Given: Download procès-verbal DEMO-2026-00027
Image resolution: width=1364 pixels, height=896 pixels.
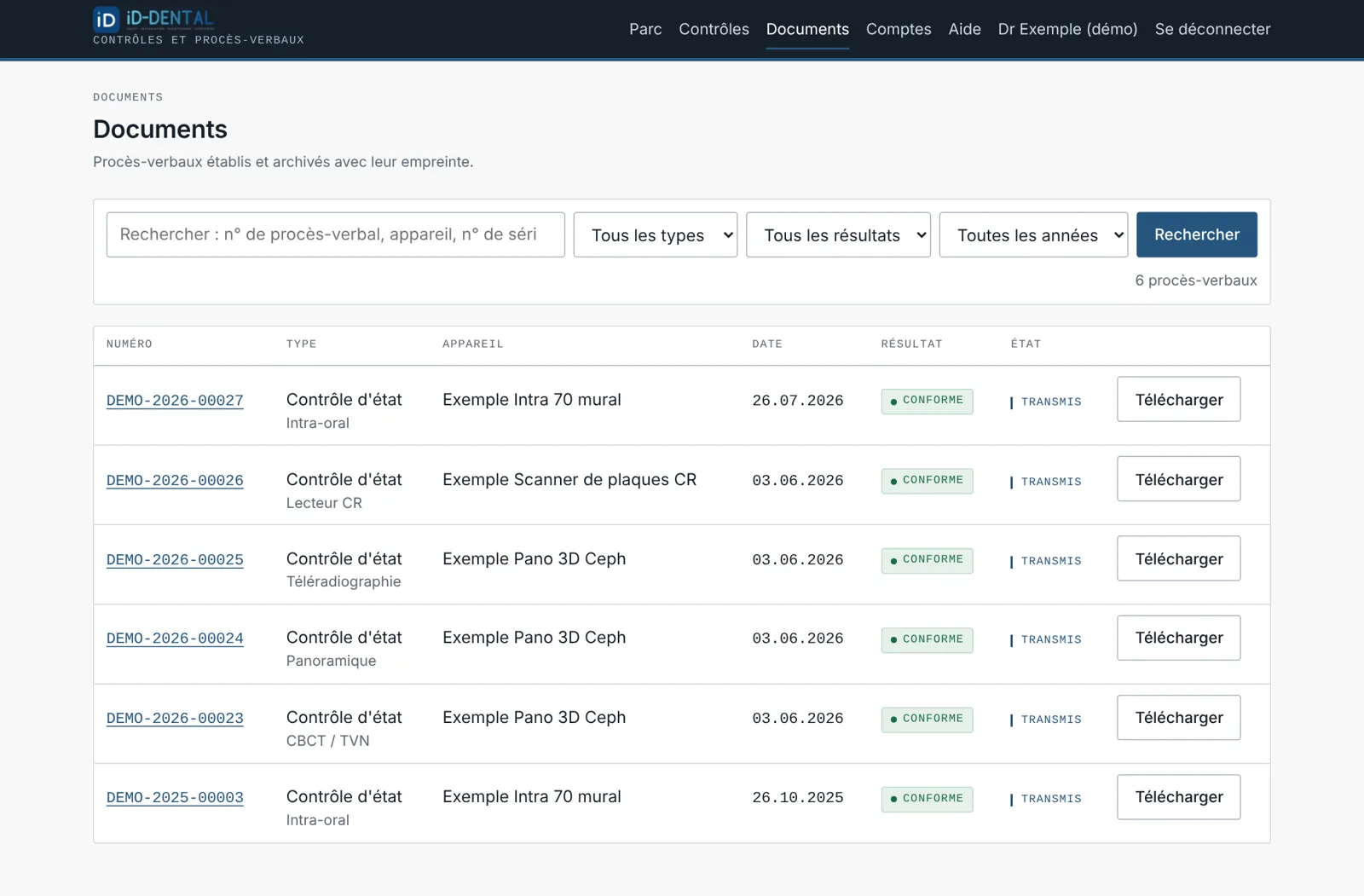Looking at the screenshot, I should pyautogui.click(x=1179, y=399).
